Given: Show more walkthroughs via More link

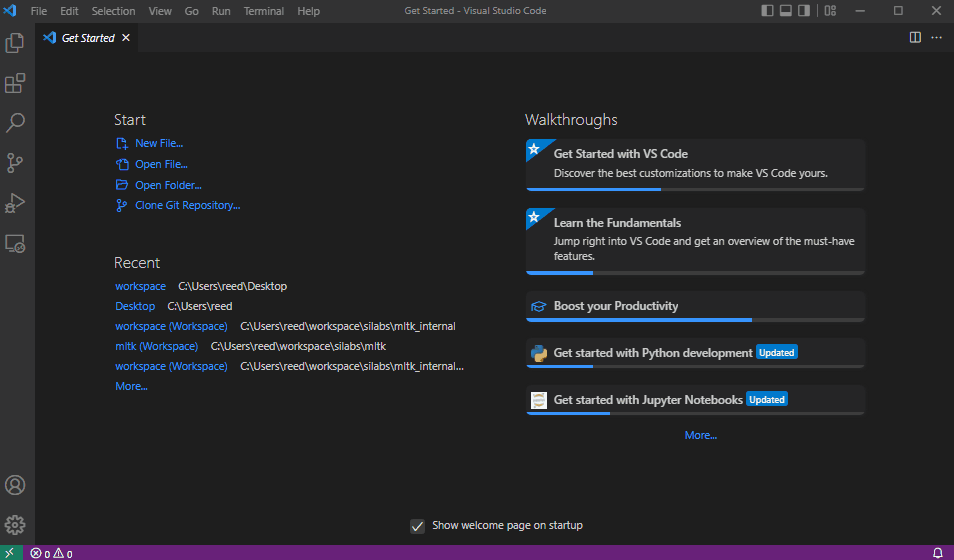Looking at the screenshot, I should (x=700, y=435).
